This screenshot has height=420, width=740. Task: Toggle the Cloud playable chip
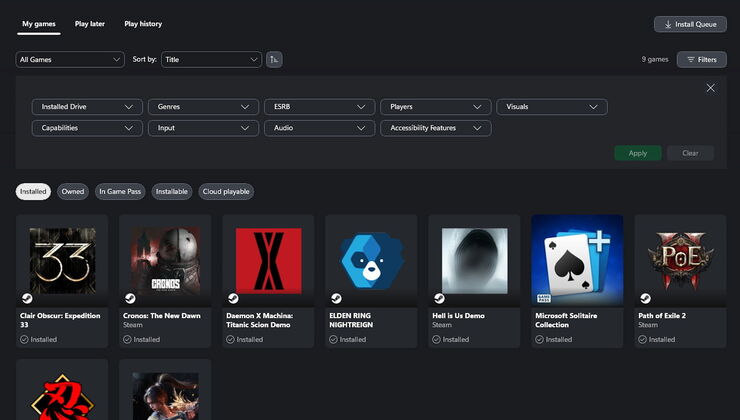(x=226, y=192)
